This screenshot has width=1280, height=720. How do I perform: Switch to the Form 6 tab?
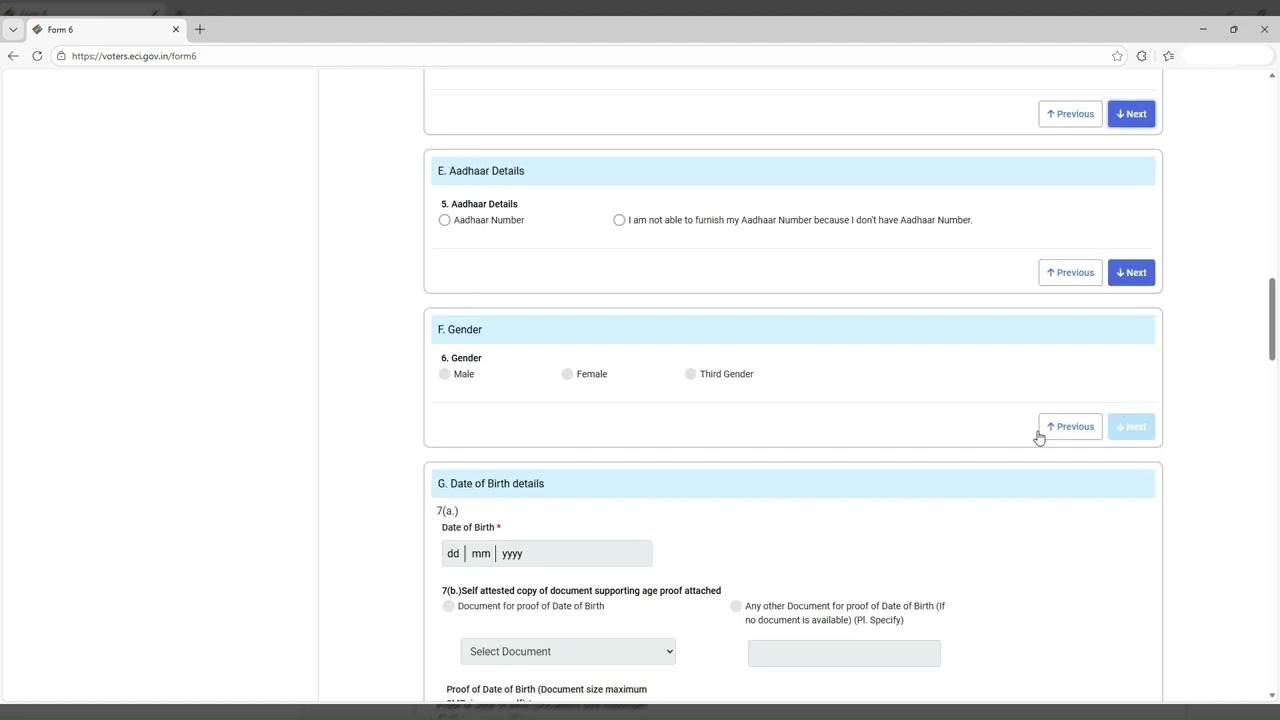pyautogui.click(x=105, y=30)
